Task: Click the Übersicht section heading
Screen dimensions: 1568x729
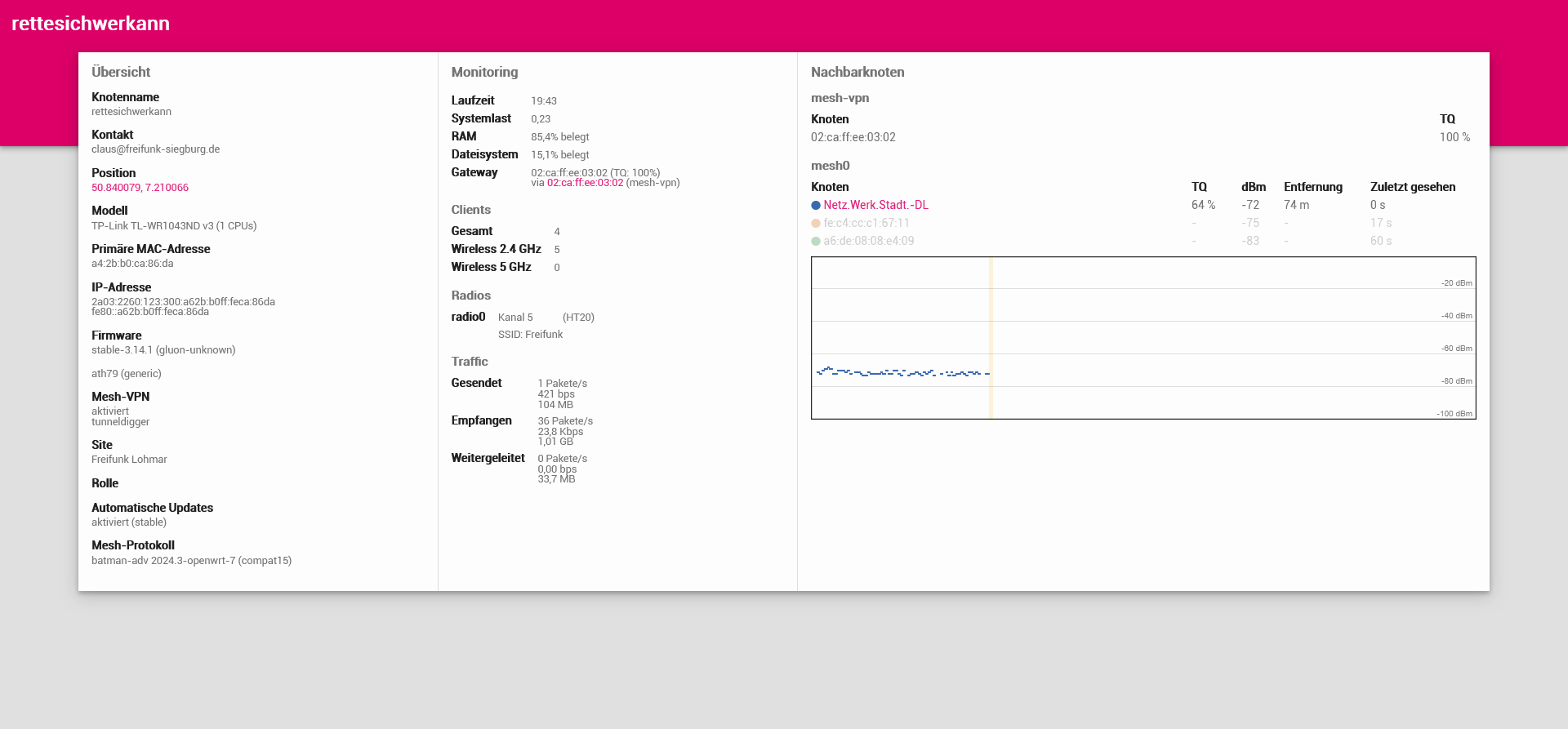Action: (x=121, y=73)
